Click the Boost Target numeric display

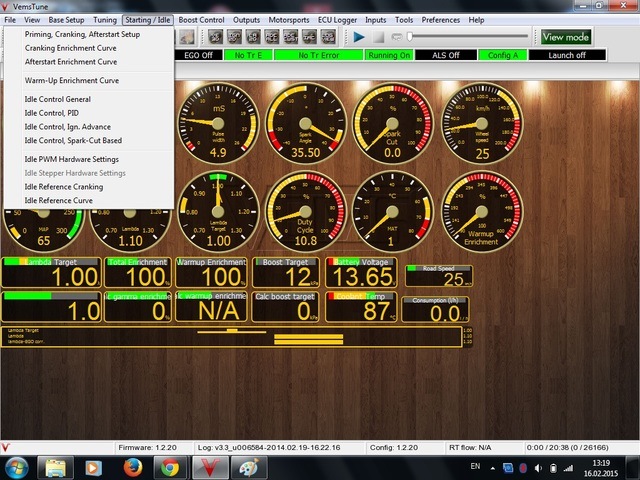(x=286, y=272)
